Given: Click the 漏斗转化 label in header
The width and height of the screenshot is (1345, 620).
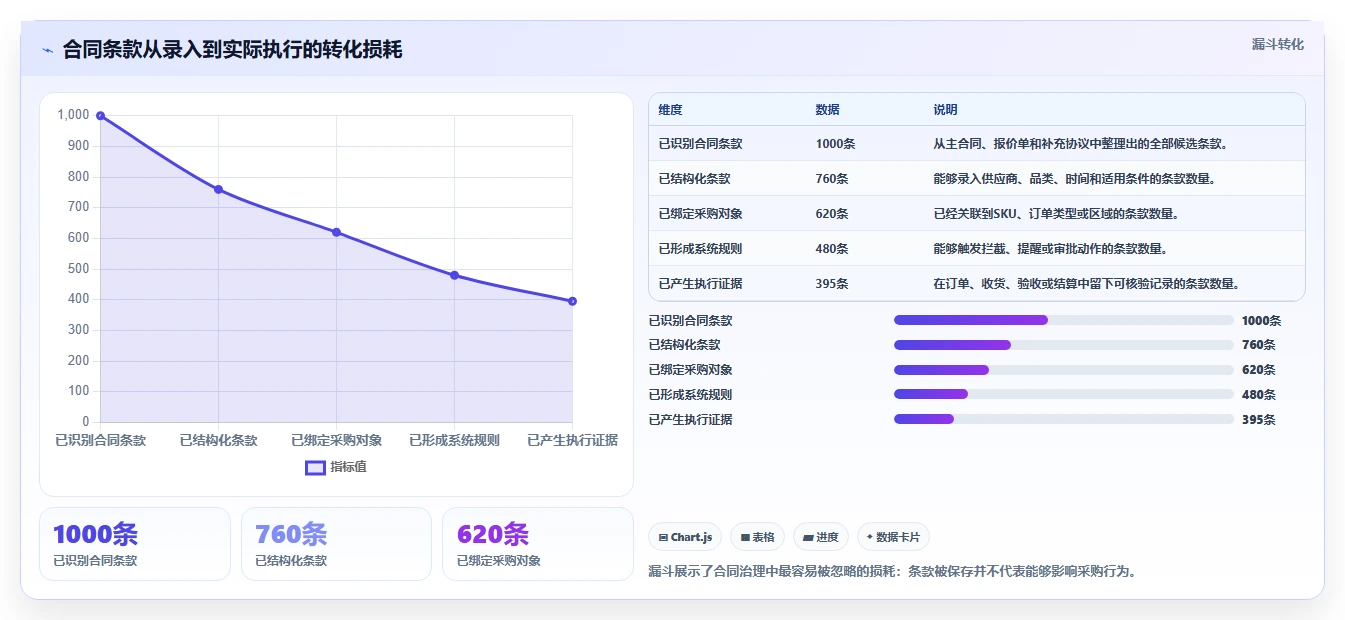Looking at the screenshot, I should point(1277,45).
